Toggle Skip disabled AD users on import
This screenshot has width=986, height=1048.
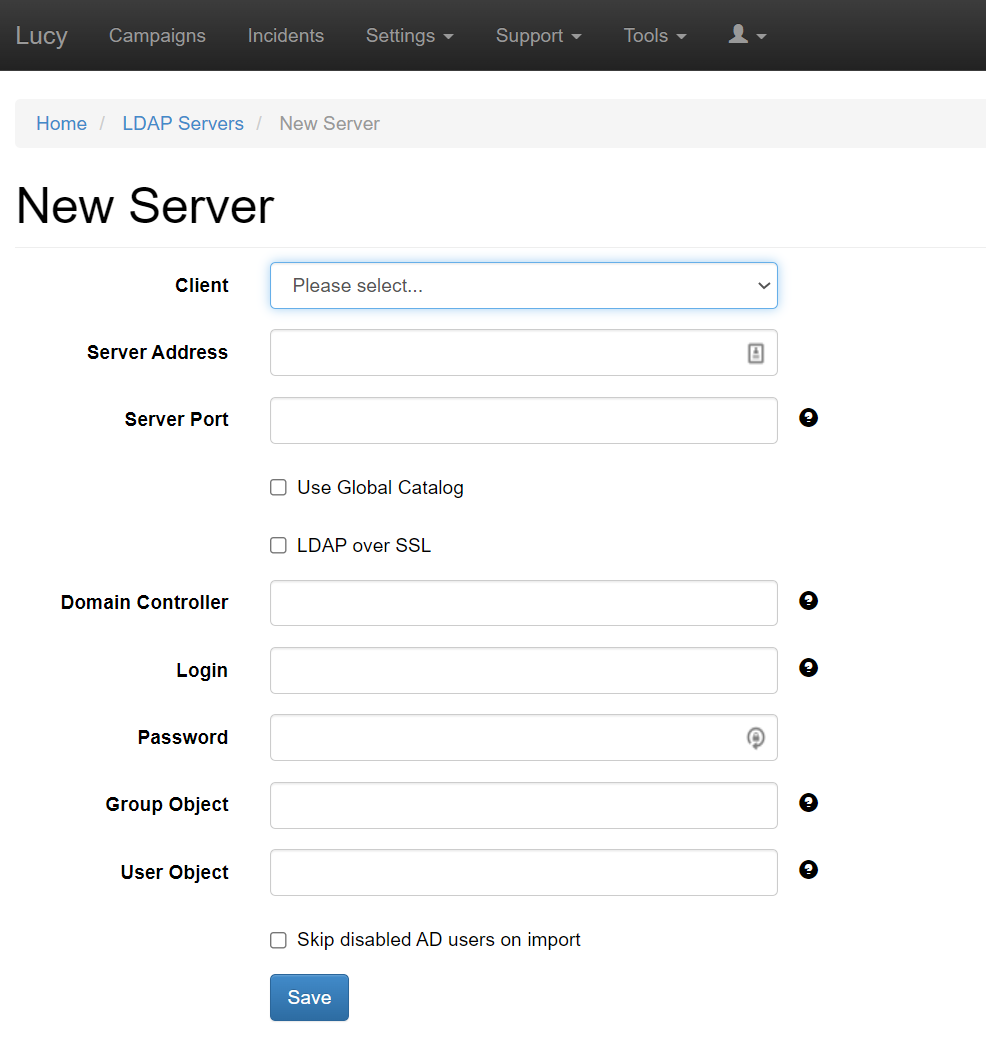click(278, 940)
